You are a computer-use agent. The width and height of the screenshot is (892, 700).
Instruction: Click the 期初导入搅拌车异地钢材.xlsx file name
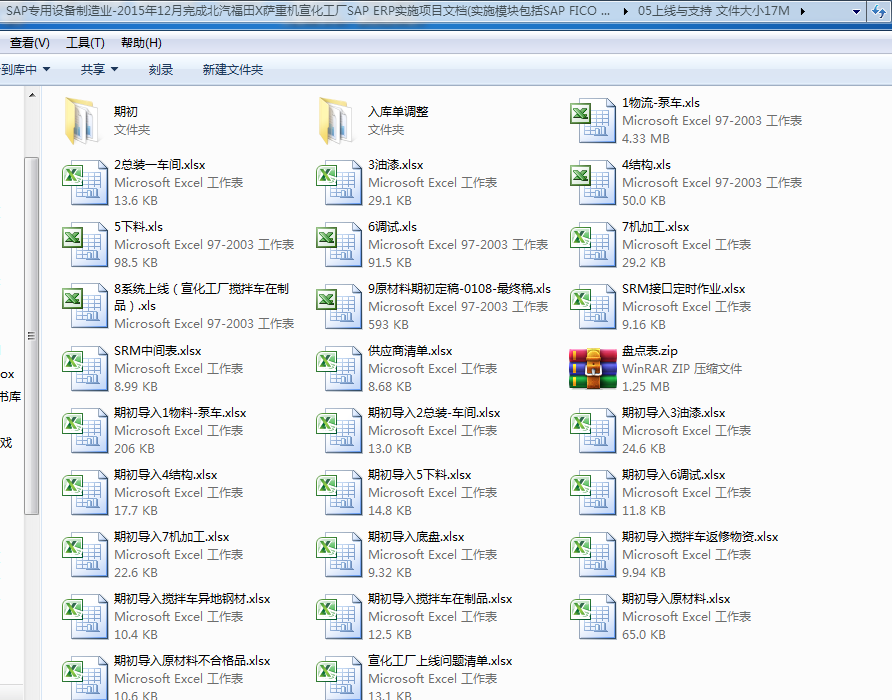point(192,599)
